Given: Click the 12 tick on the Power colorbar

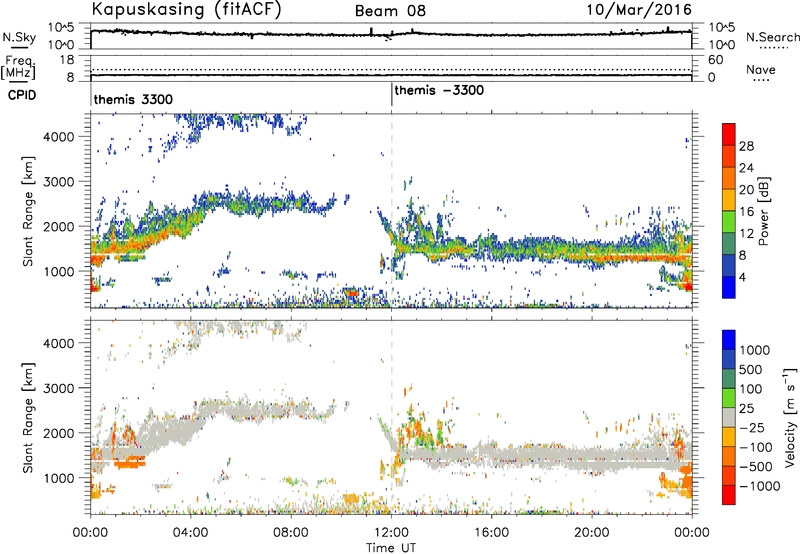Looking at the screenshot, I should point(745,234).
